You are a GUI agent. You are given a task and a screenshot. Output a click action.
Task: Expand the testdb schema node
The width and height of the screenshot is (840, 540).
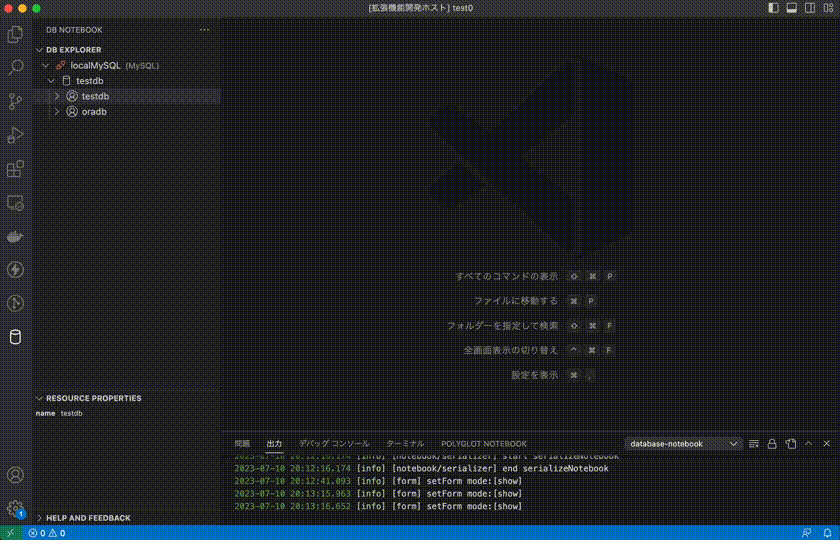57,96
